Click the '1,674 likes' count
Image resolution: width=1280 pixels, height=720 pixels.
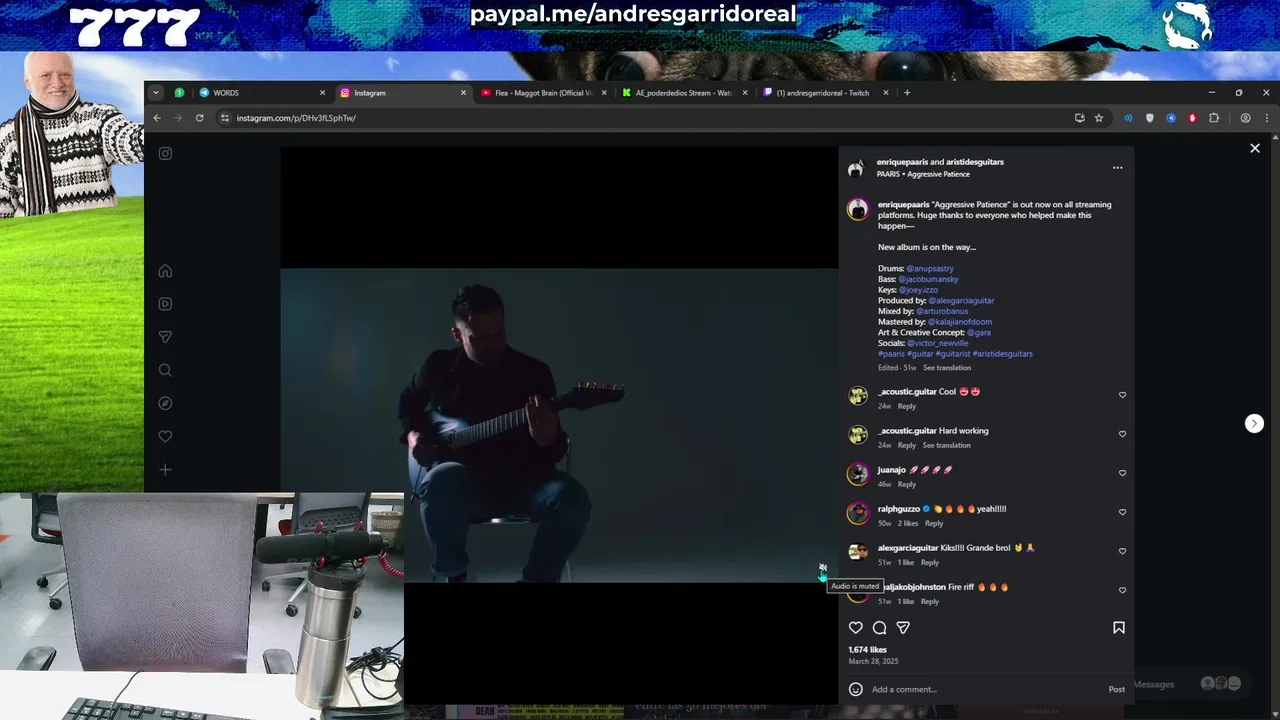click(x=867, y=650)
